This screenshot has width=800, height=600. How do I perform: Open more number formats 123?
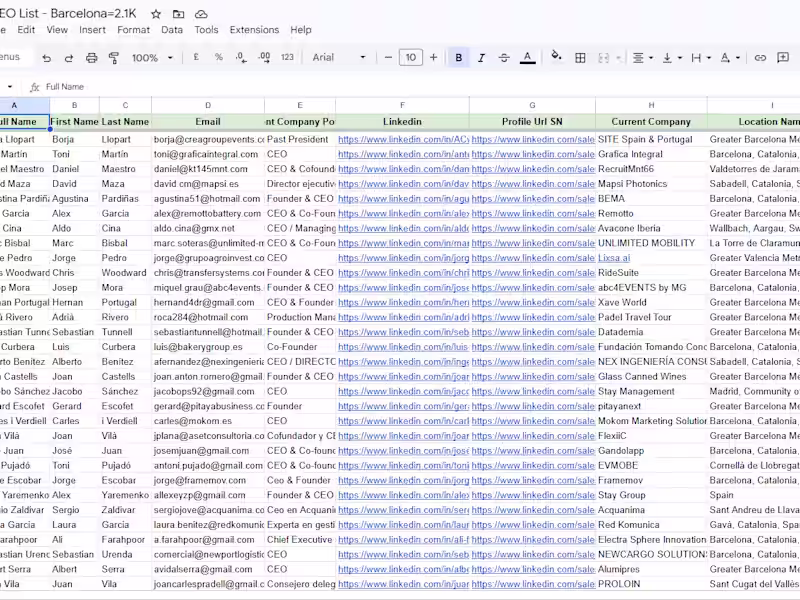point(287,57)
